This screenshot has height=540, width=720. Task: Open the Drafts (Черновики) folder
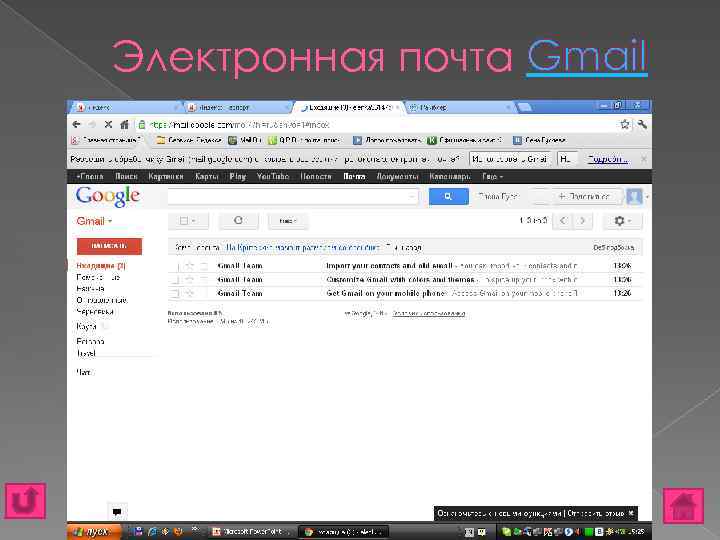(95, 312)
